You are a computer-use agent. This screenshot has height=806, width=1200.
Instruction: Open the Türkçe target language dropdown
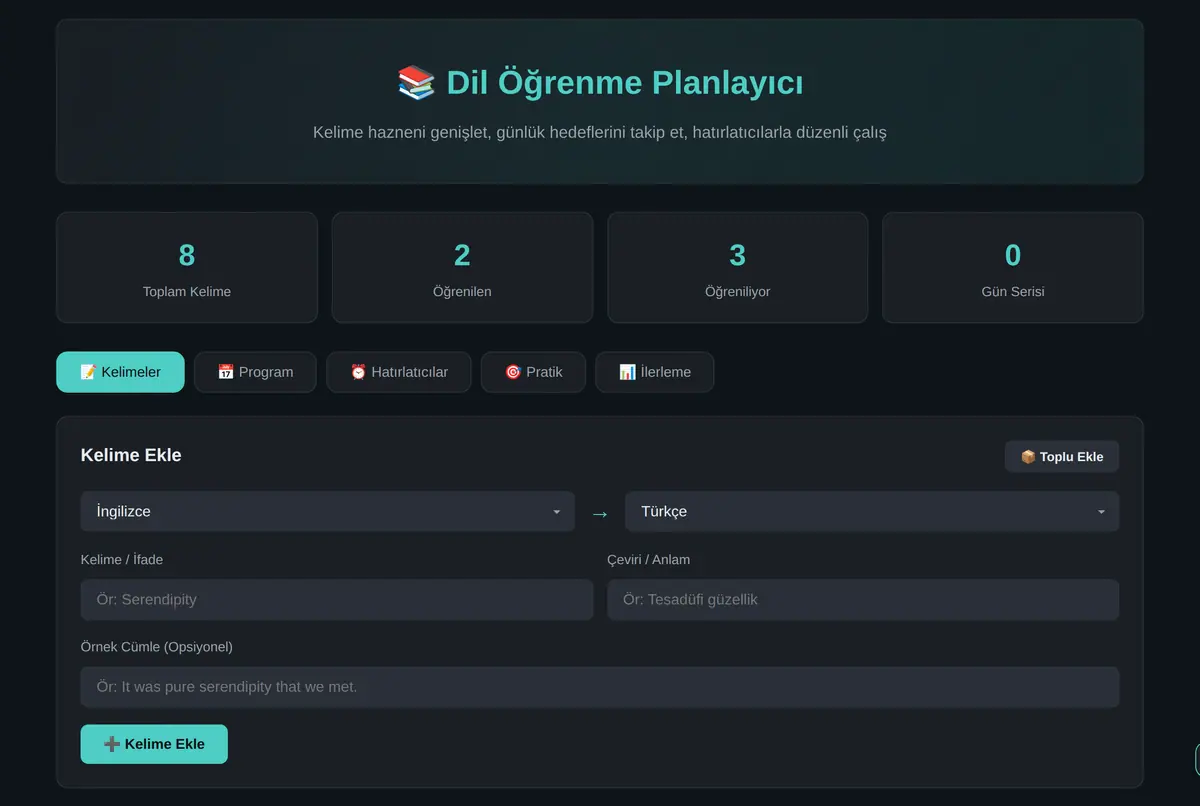872,511
